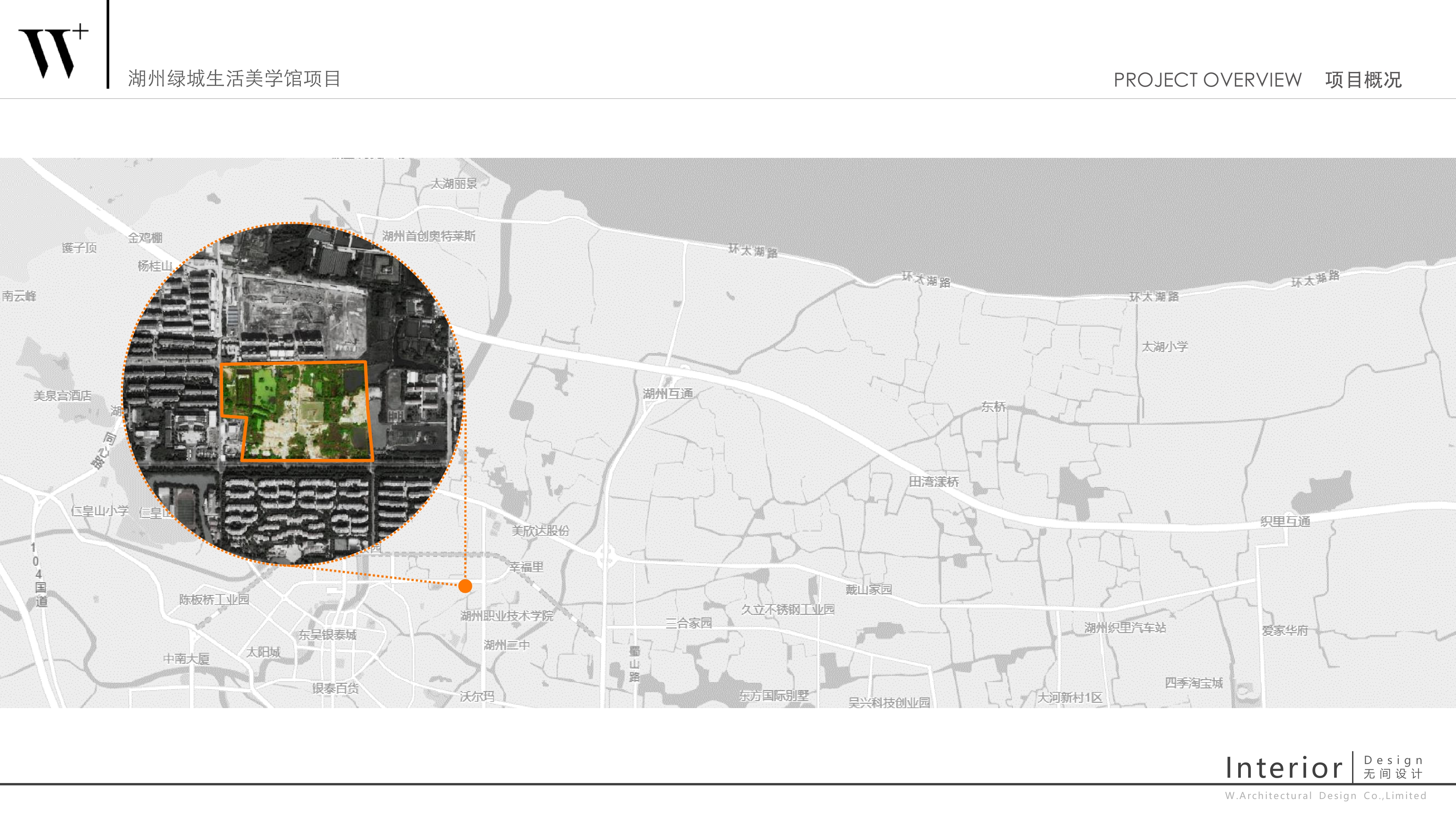Click the '仁皇山小学' map label
Image resolution: width=1456 pixels, height=826 pixels.
[100, 511]
